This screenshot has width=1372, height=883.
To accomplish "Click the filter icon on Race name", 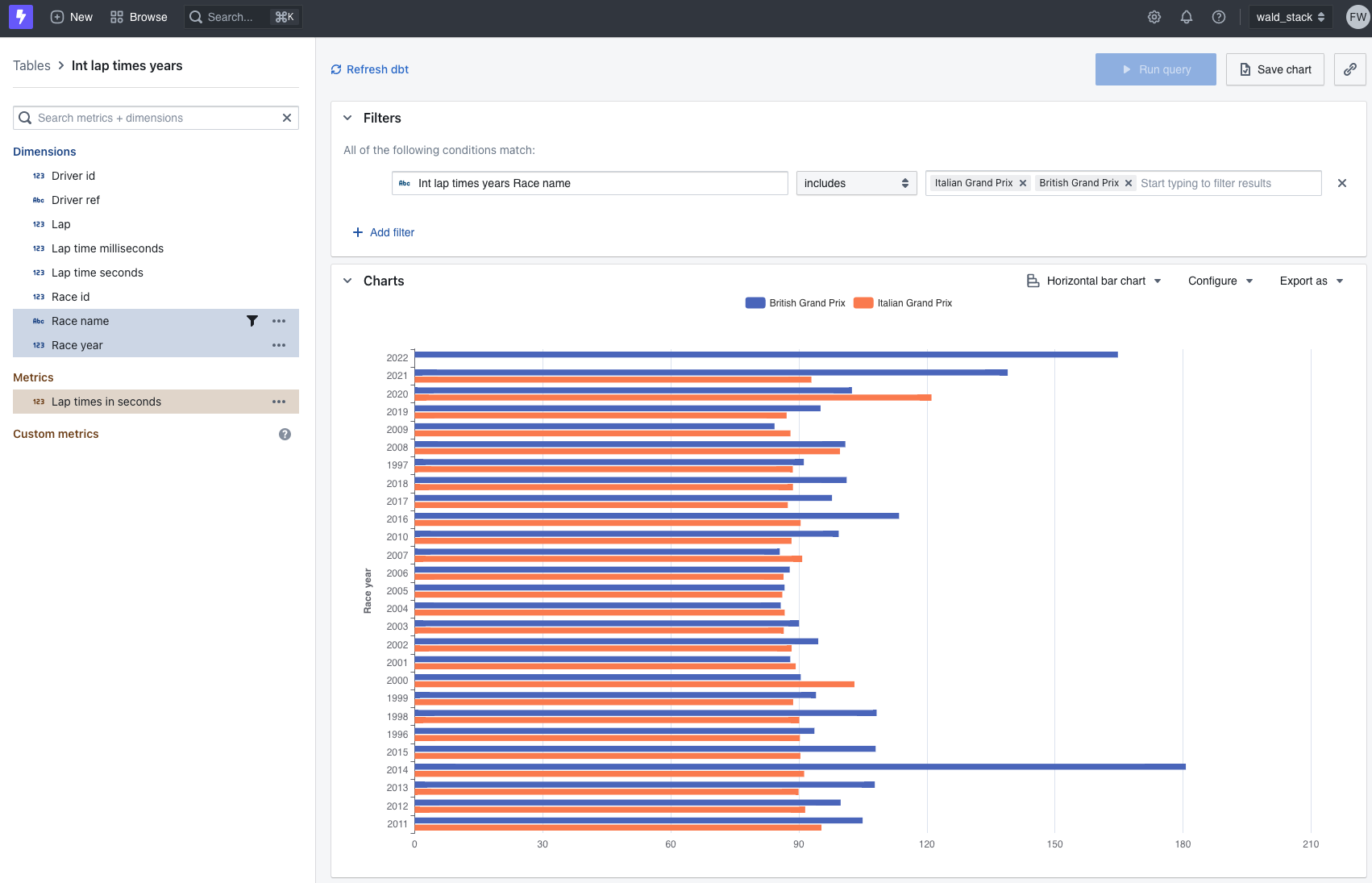I will (x=252, y=321).
